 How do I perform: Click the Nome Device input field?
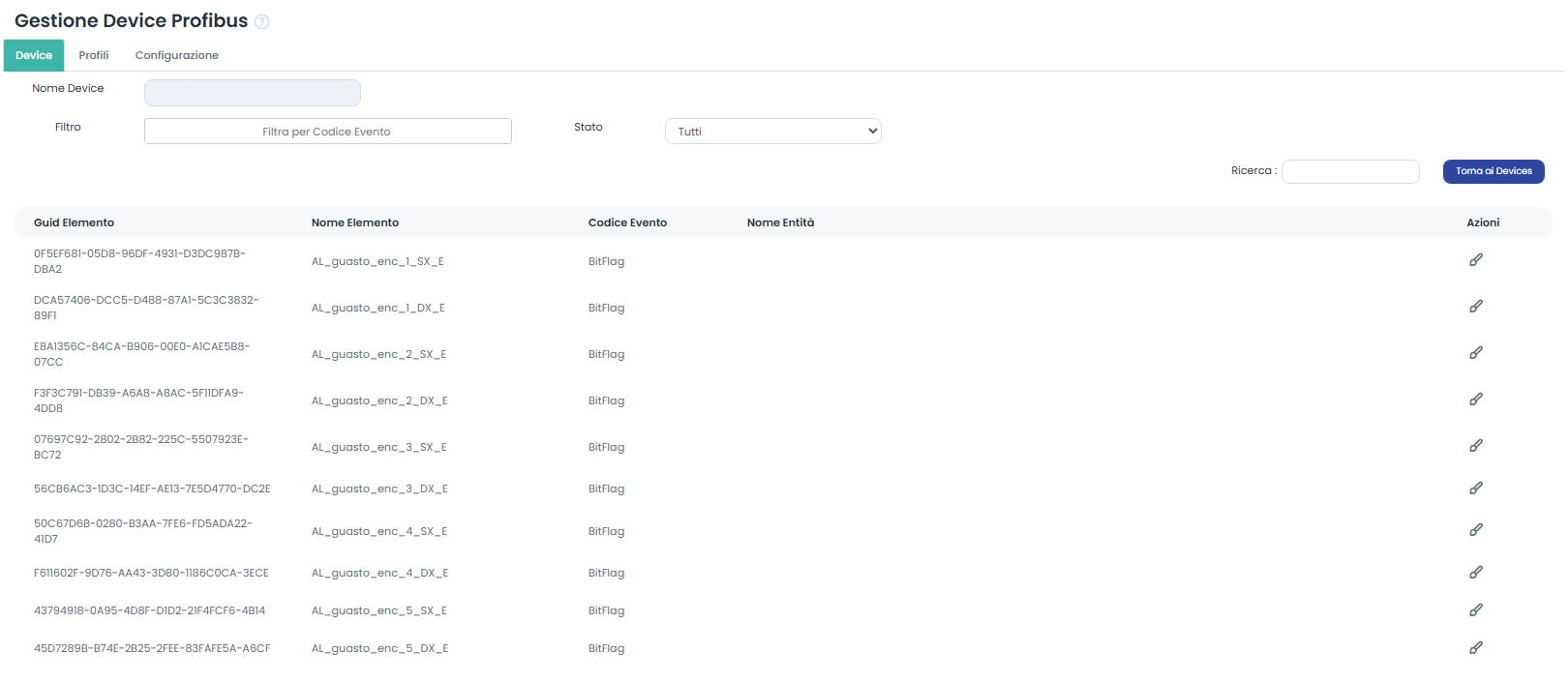252,93
